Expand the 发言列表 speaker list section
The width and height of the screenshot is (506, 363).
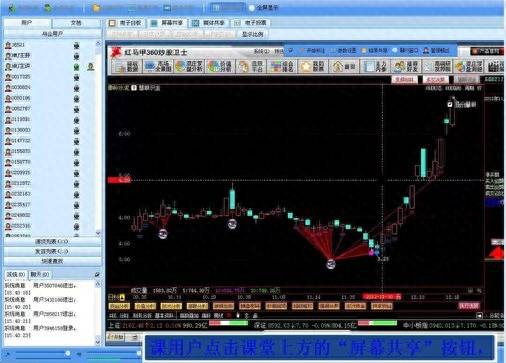[x=52, y=251]
